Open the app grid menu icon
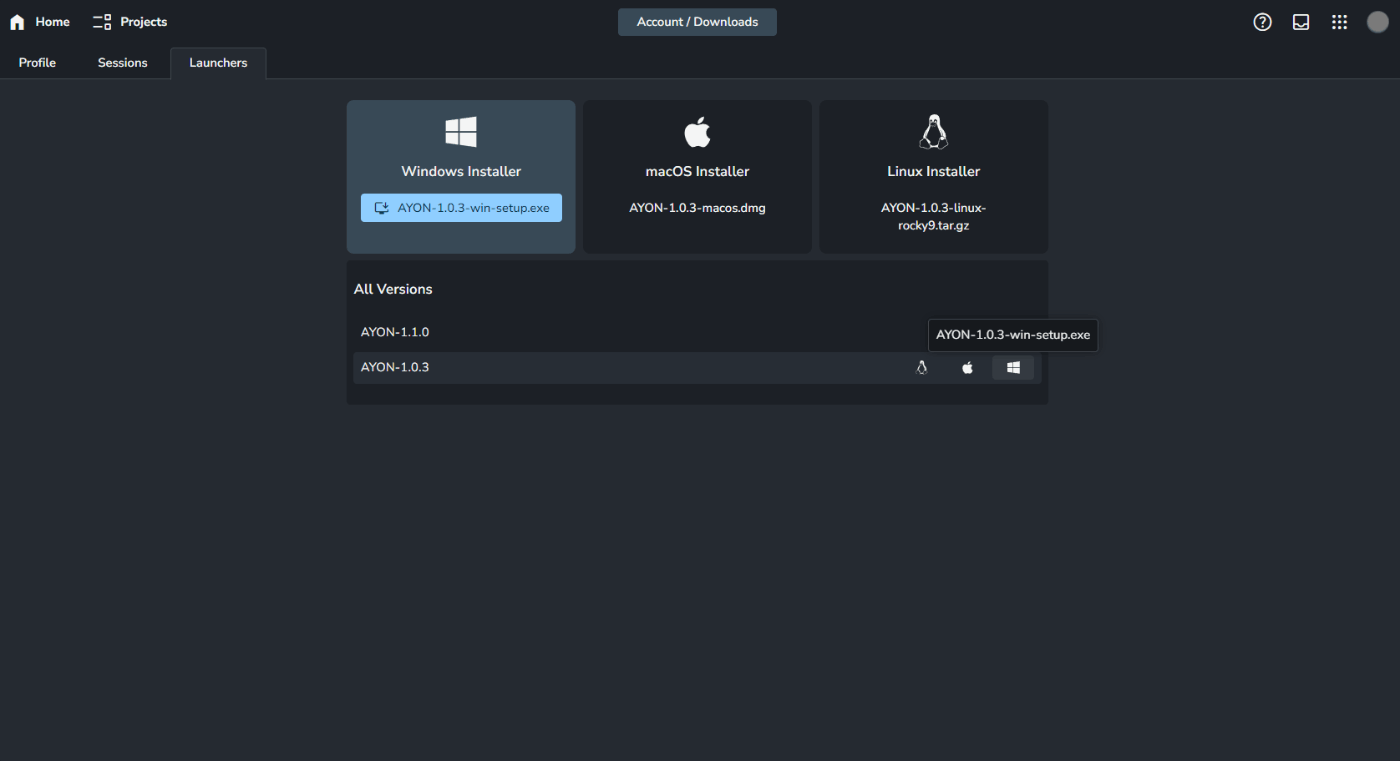The width and height of the screenshot is (1400, 761). (1339, 22)
